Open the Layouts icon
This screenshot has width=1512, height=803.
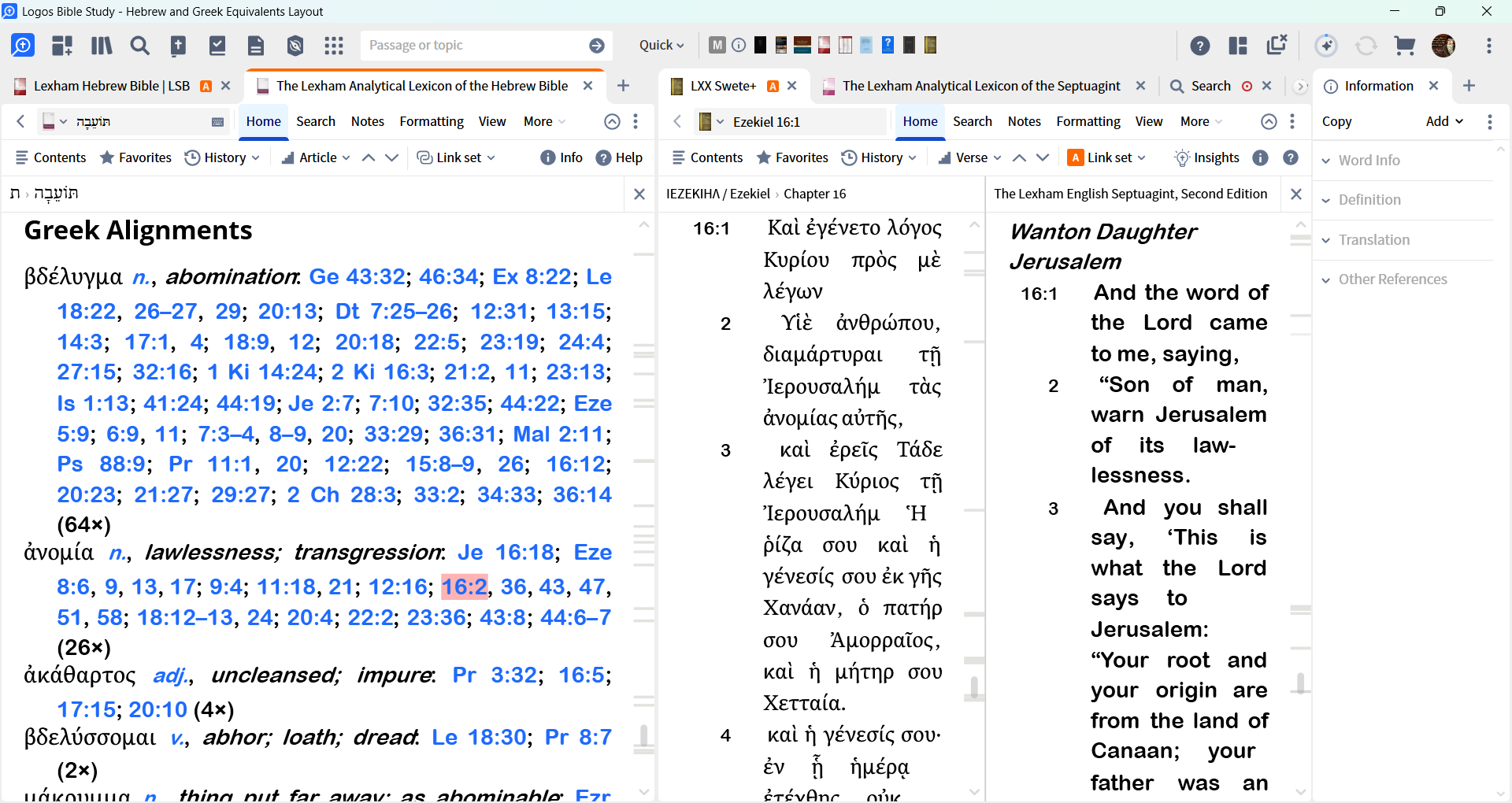pyautogui.click(x=1238, y=46)
